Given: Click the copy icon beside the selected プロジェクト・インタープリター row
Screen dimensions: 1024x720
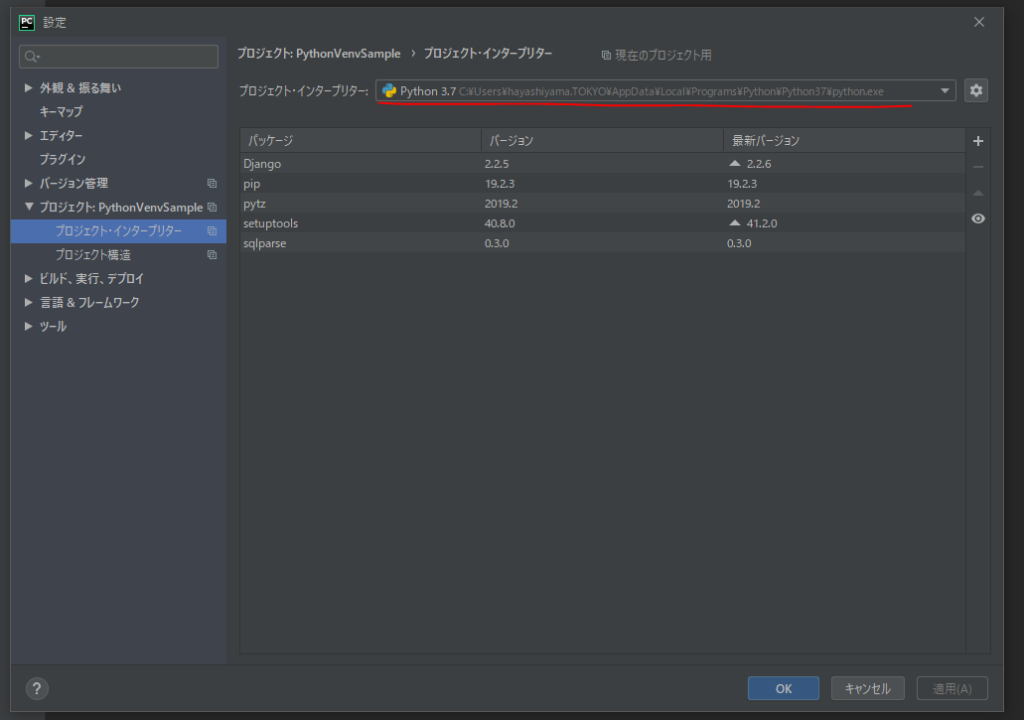Looking at the screenshot, I should coord(212,231).
